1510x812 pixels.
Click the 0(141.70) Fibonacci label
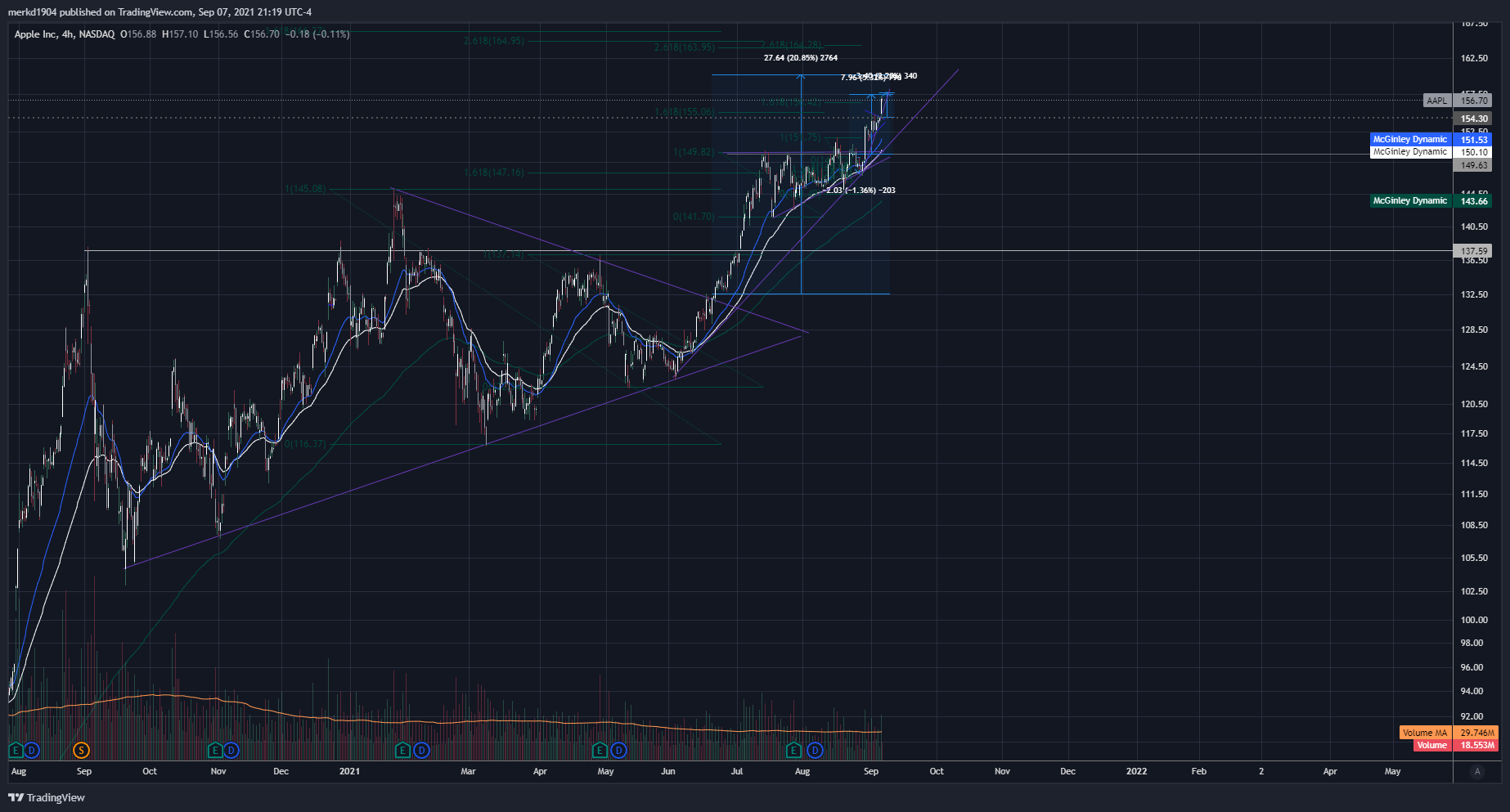(x=694, y=217)
